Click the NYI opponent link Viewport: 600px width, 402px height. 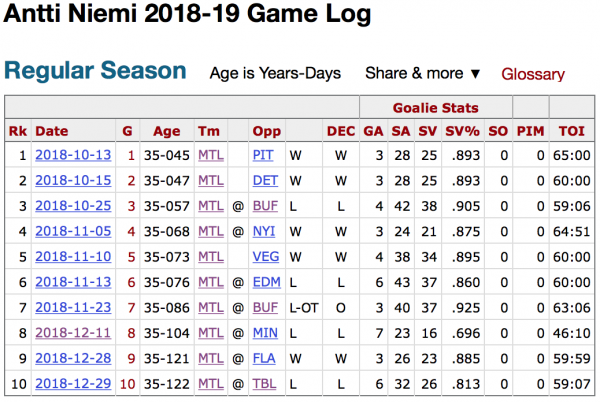click(265, 231)
